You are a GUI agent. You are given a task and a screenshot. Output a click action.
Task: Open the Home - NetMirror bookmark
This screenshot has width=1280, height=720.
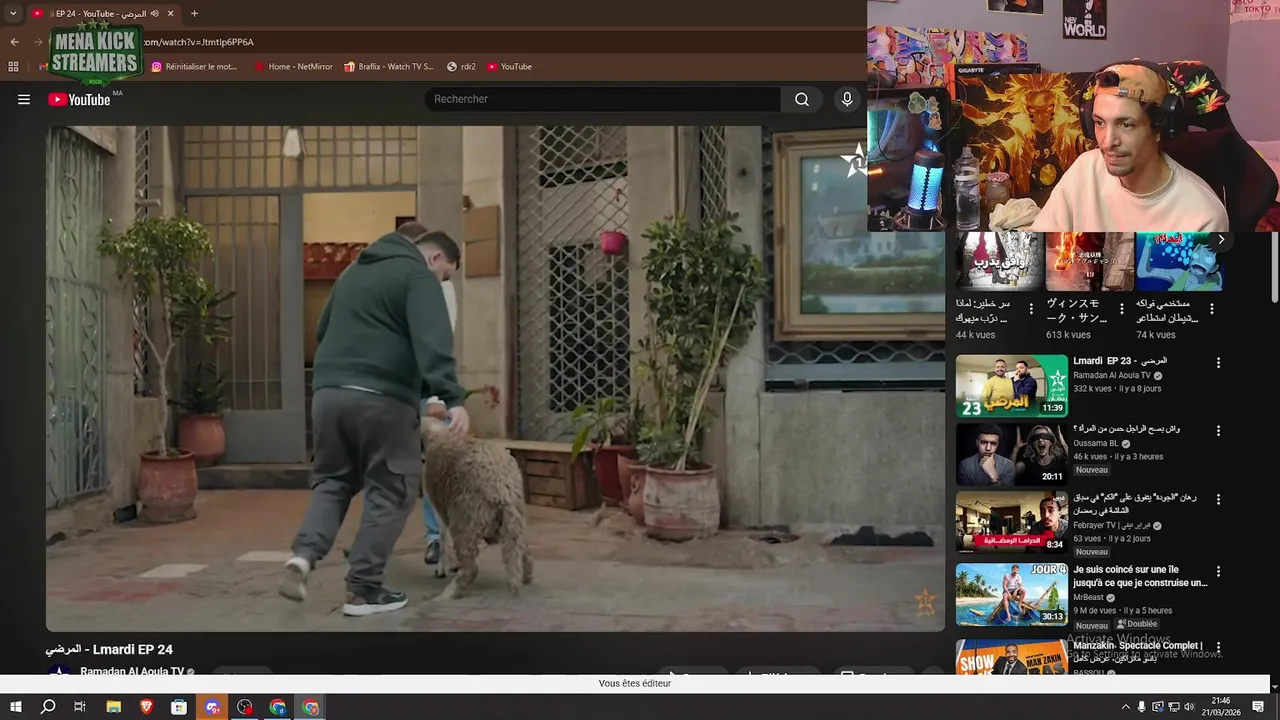click(293, 66)
